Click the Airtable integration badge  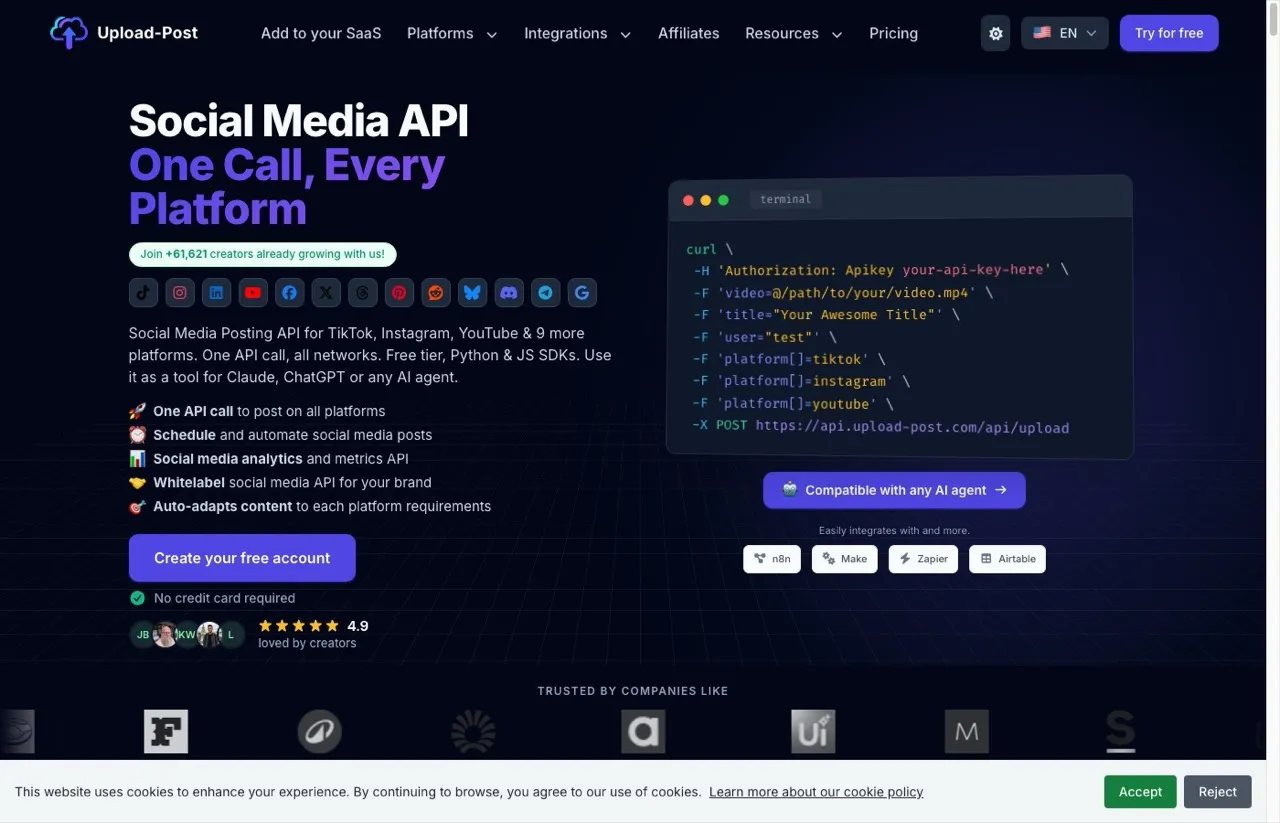[x=1007, y=559]
